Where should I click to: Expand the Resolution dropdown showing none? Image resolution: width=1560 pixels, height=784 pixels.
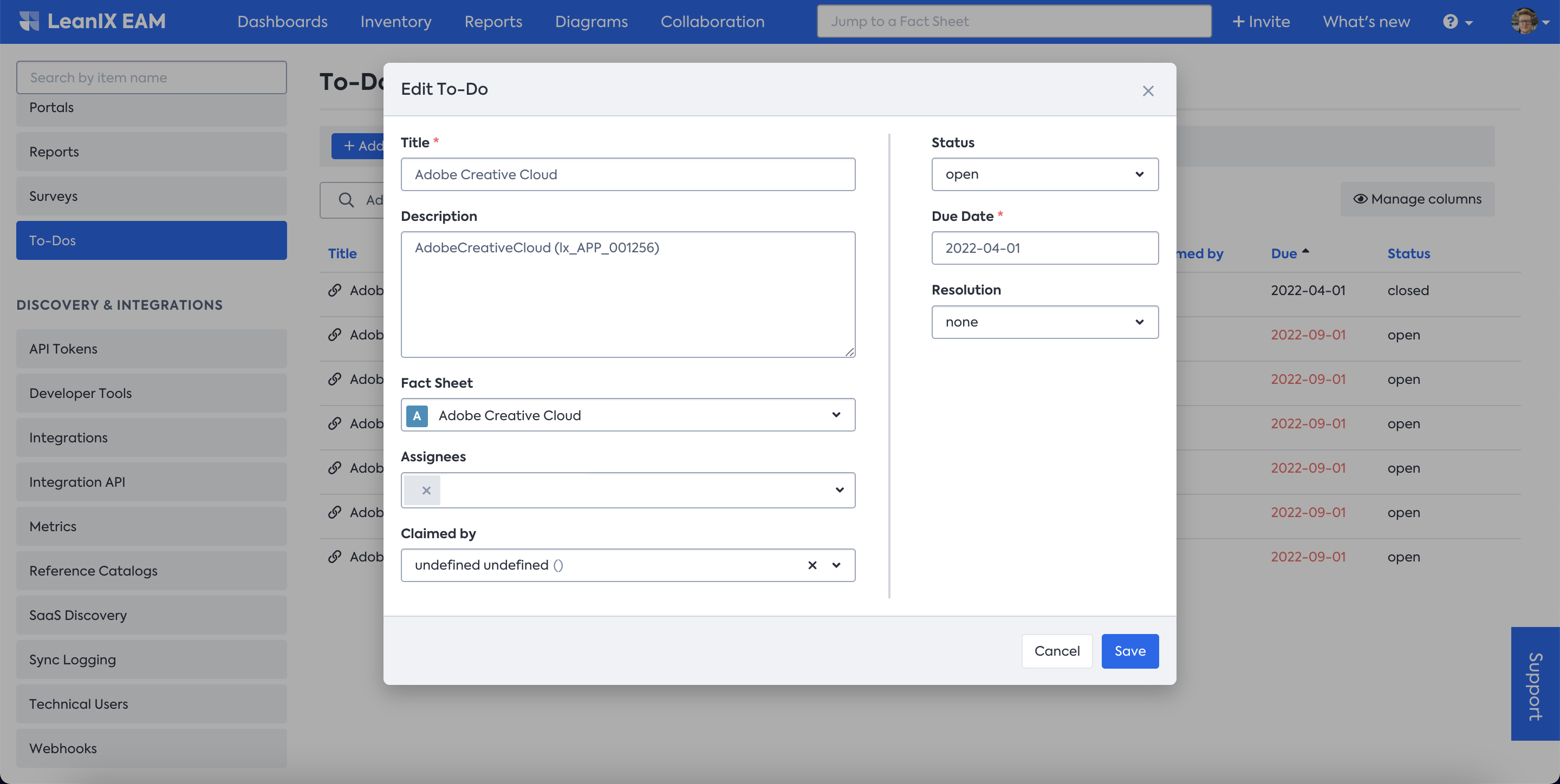[1045, 322]
